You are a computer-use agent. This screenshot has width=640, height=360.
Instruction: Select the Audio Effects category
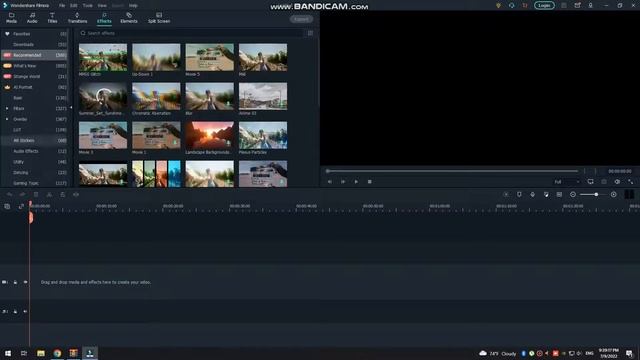click(34, 151)
